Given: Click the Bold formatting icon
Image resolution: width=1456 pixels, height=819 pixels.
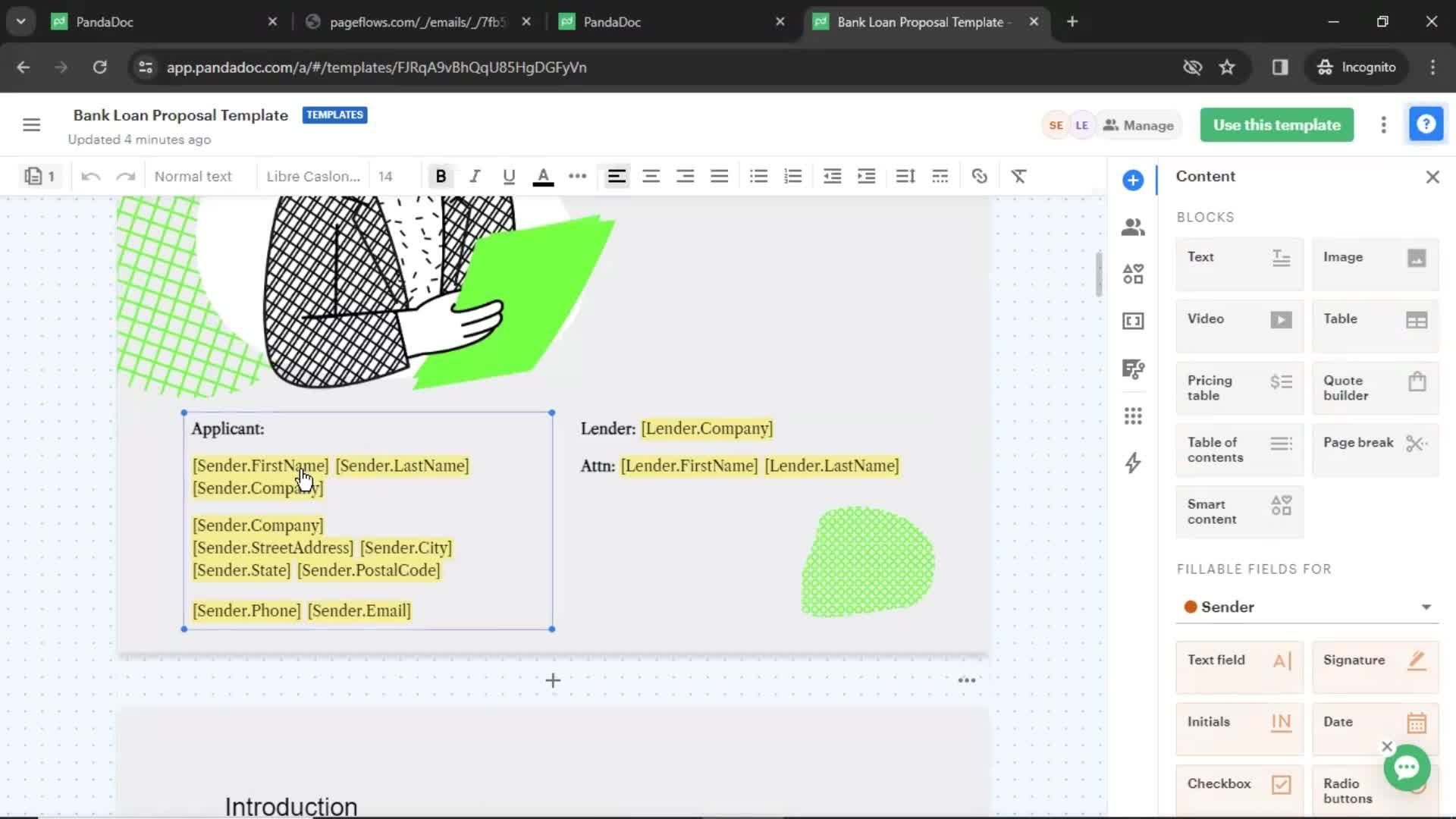Looking at the screenshot, I should (x=441, y=176).
